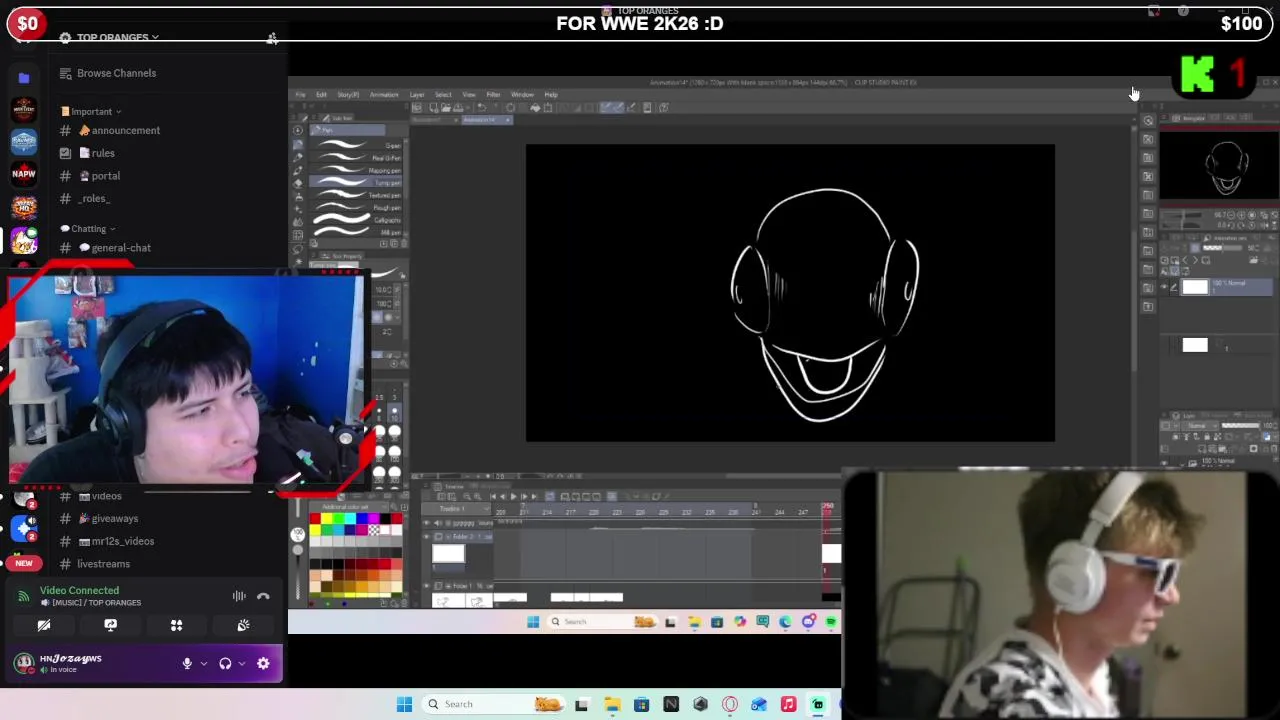Mute the Discord microphone
This screenshot has width=1280, height=720.
point(187,663)
